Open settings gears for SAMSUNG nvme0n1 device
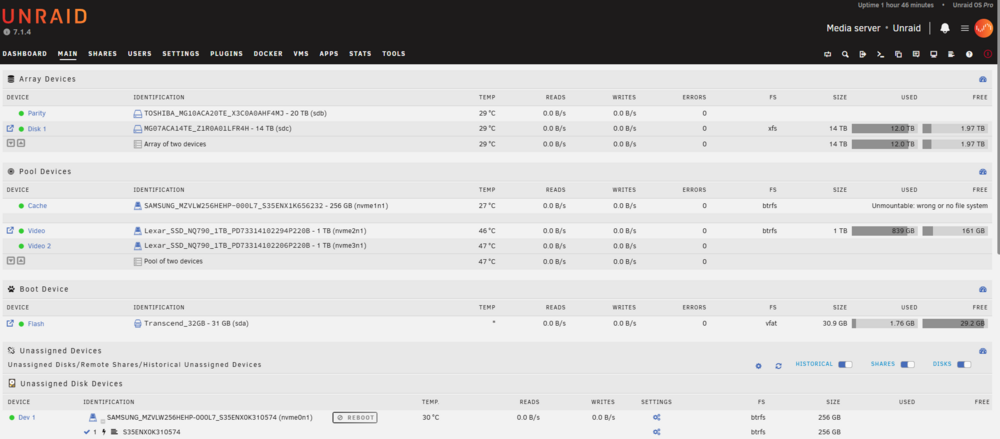Screen dimensions: 1000x439 point(656,417)
